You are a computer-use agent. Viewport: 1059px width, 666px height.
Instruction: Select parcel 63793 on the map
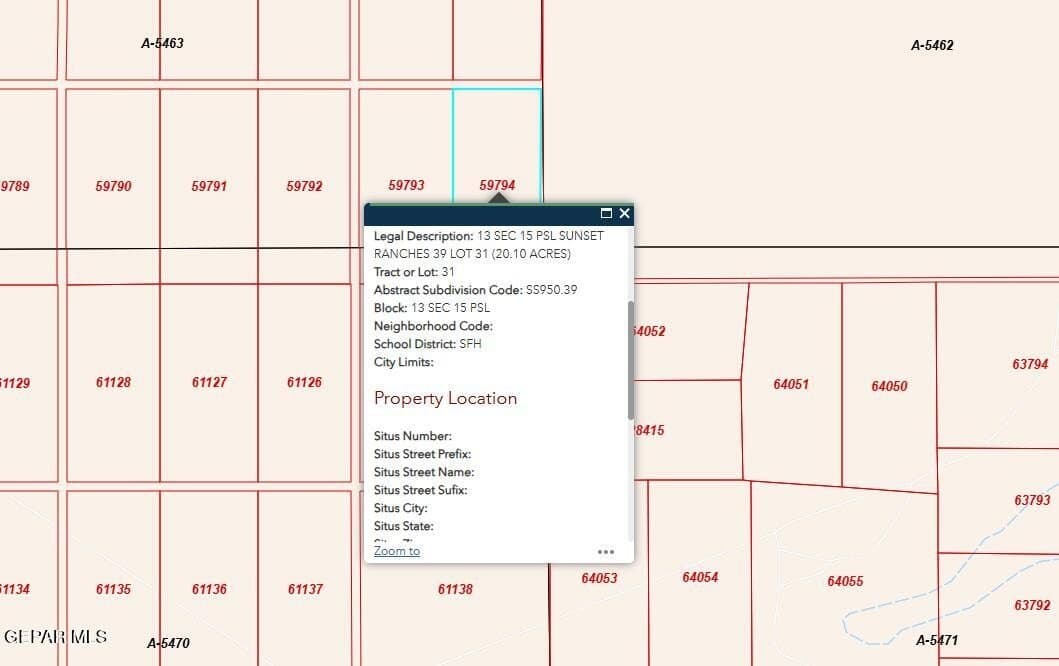(1032, 501)
